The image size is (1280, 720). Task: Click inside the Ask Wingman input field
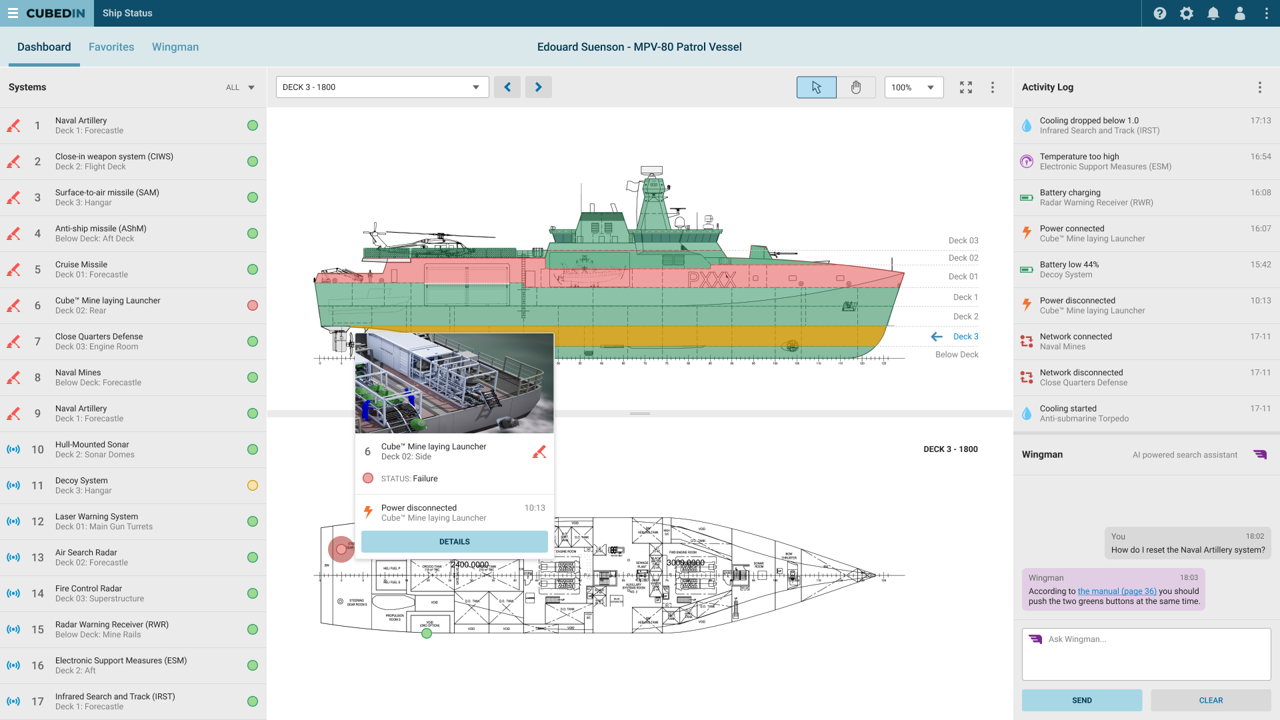pyautogui.click(x=1146, y=654)
